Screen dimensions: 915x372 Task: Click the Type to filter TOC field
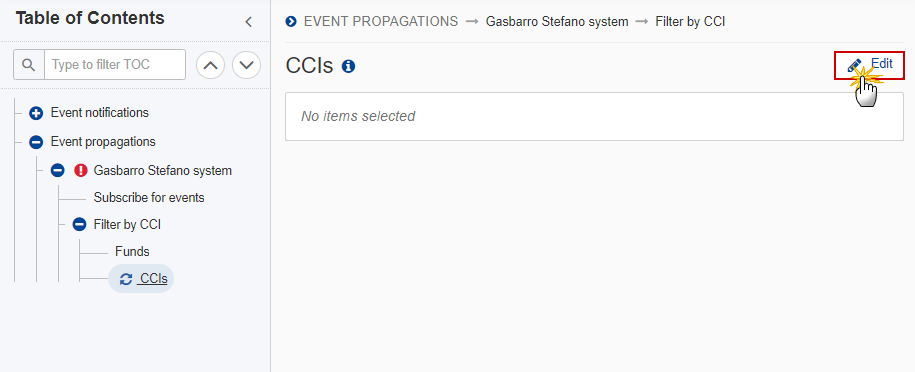pos(115,64)
